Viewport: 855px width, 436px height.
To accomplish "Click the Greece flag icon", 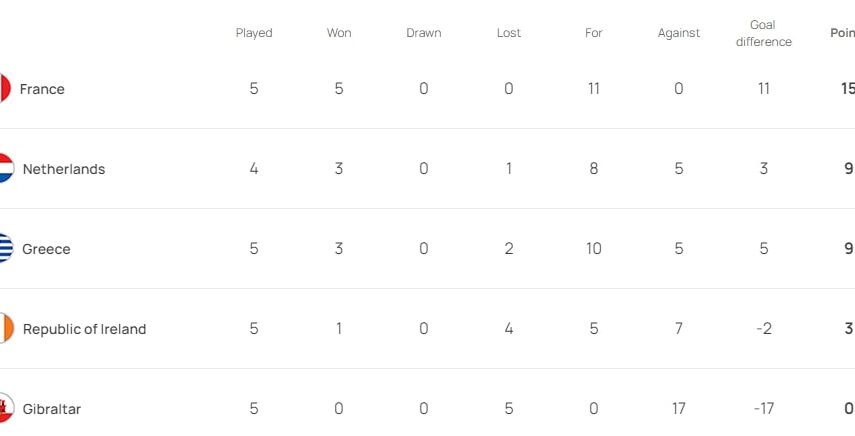I will click(x=6, y=249).
